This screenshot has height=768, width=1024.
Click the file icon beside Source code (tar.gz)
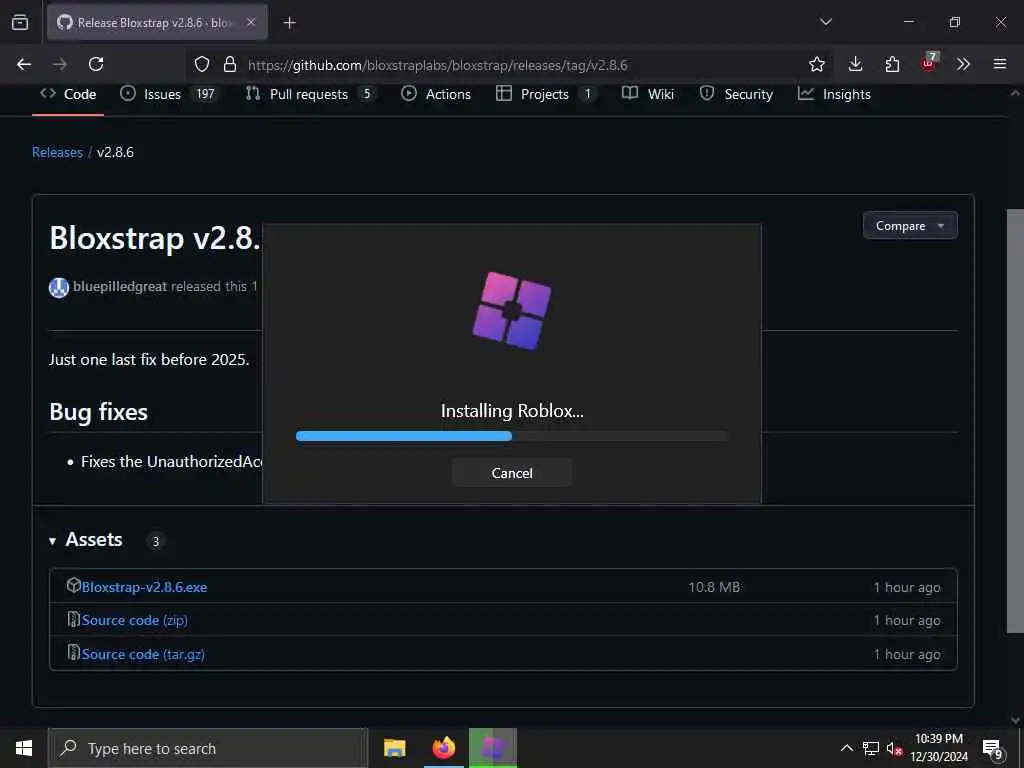(x=74, y=652)
